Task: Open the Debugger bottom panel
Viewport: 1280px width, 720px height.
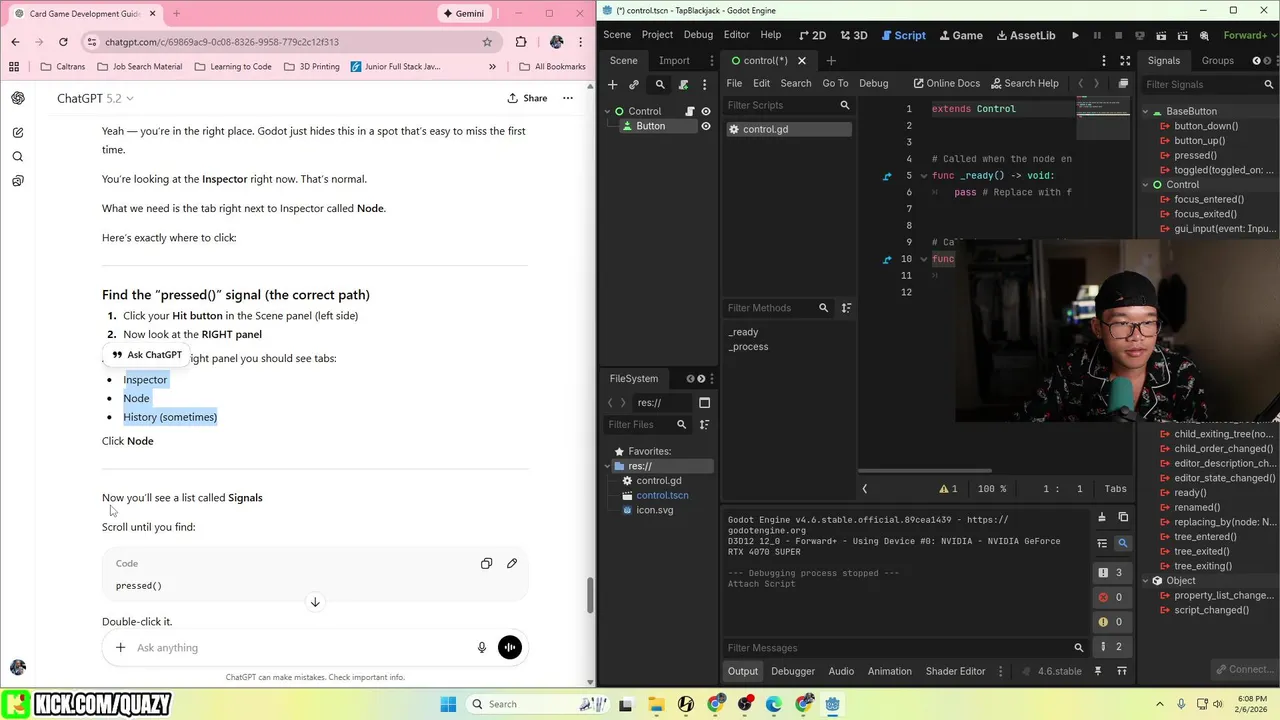Action: point(792,671)
